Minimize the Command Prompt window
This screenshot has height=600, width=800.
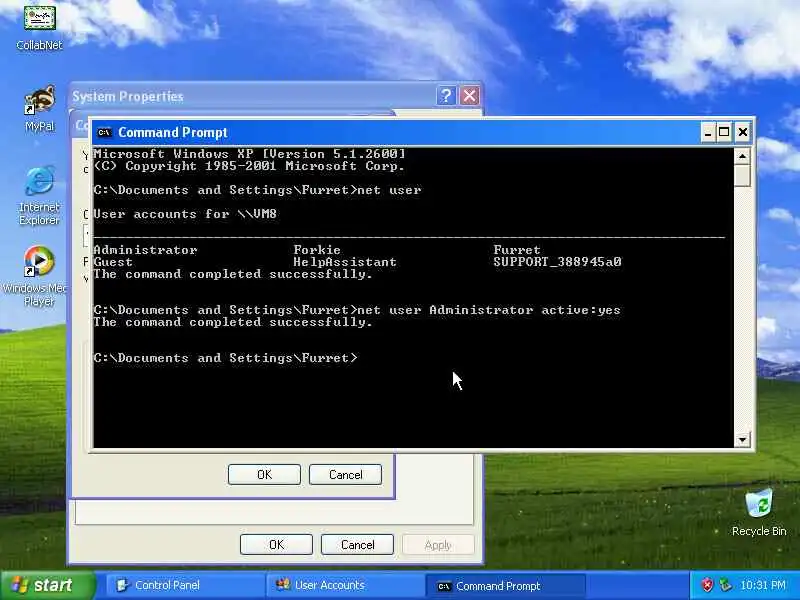(x=707, y=133)
